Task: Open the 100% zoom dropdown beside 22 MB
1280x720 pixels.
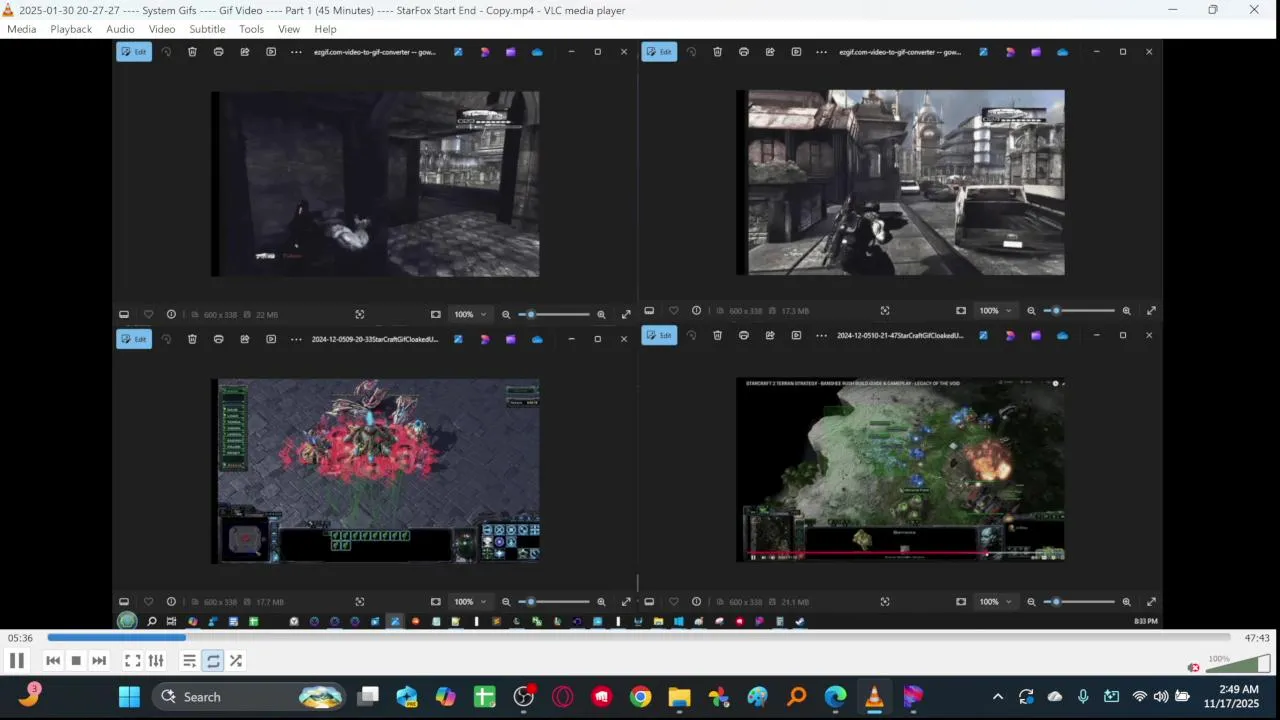Action: [x=470, y=314]
